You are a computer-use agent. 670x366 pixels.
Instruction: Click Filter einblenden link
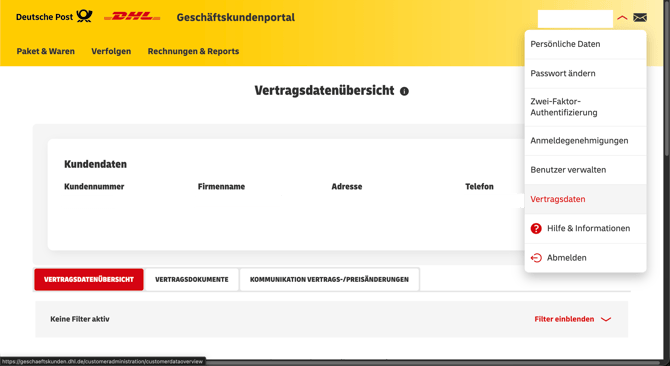pos(564,319)
